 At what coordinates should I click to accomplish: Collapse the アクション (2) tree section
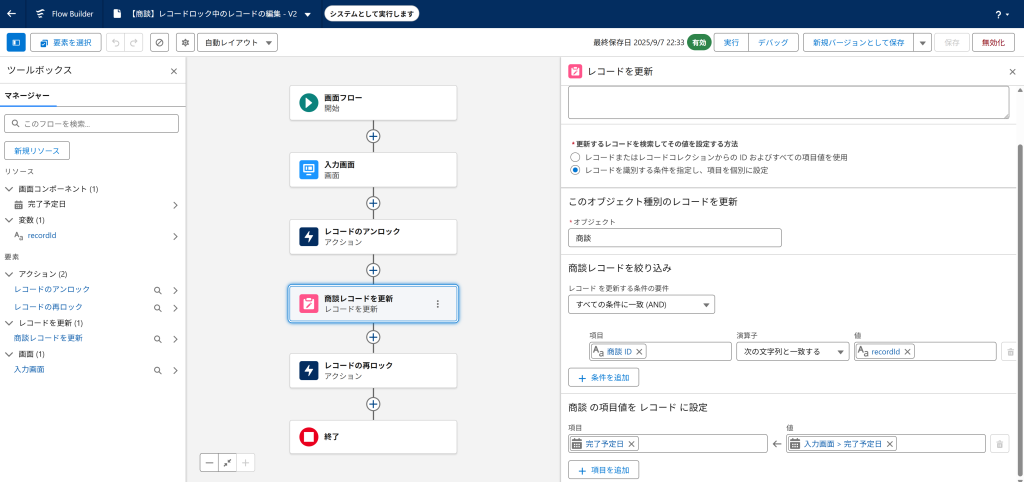coord(9,274)
